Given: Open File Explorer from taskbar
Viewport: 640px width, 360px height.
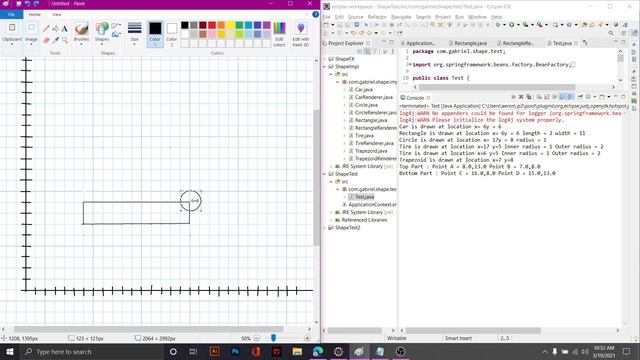Looking at the screenshot, I should point(297,351).
